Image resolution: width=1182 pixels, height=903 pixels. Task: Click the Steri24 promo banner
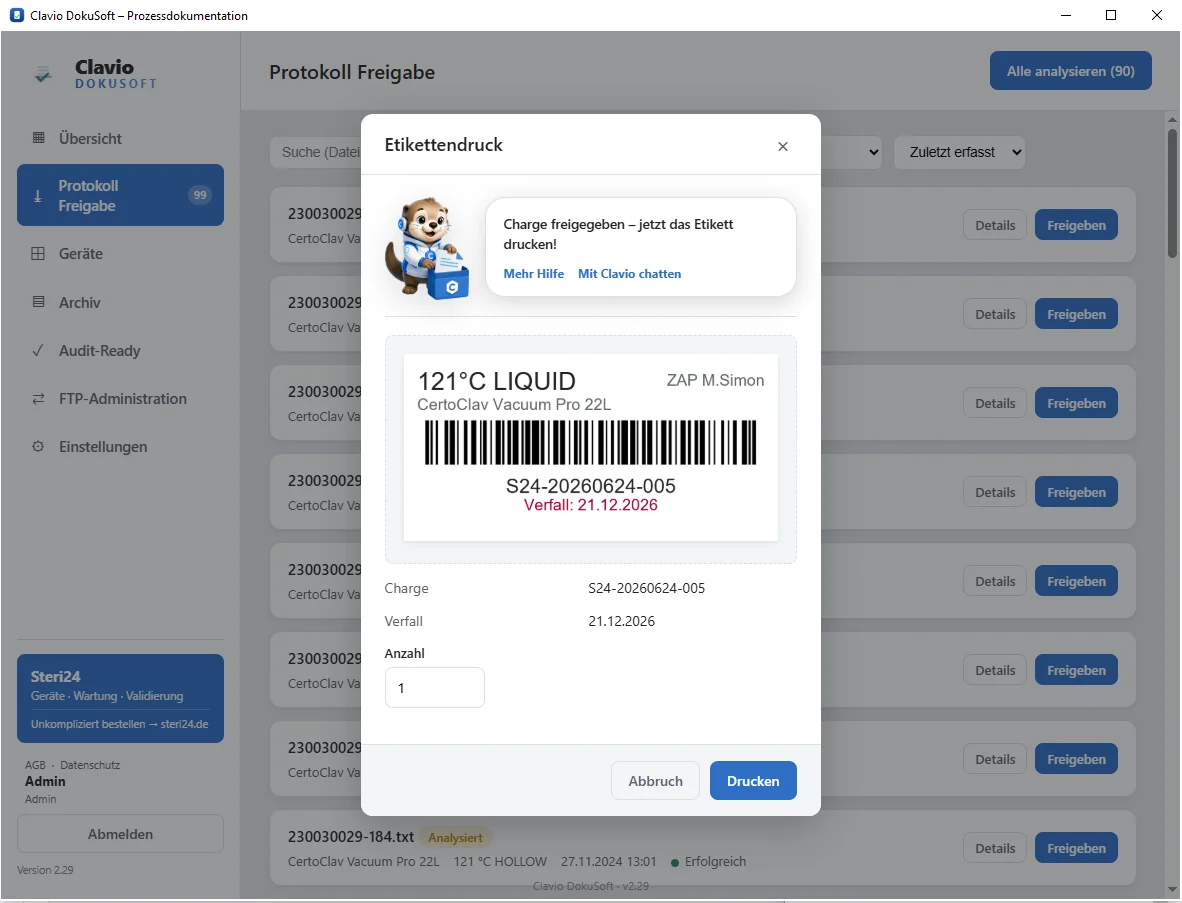[120, 699]
